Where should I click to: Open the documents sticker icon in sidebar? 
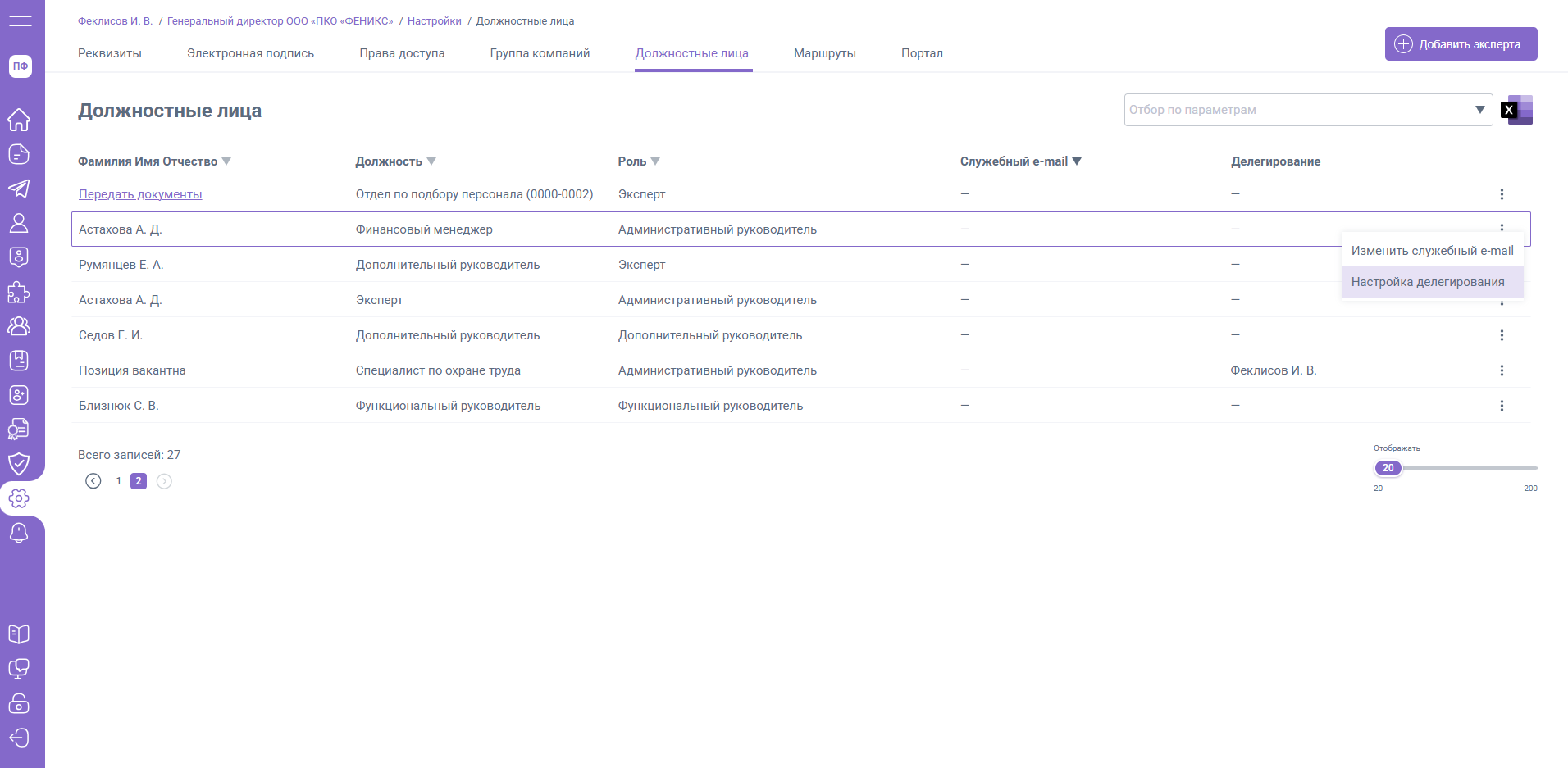click(x=19, y=154)
